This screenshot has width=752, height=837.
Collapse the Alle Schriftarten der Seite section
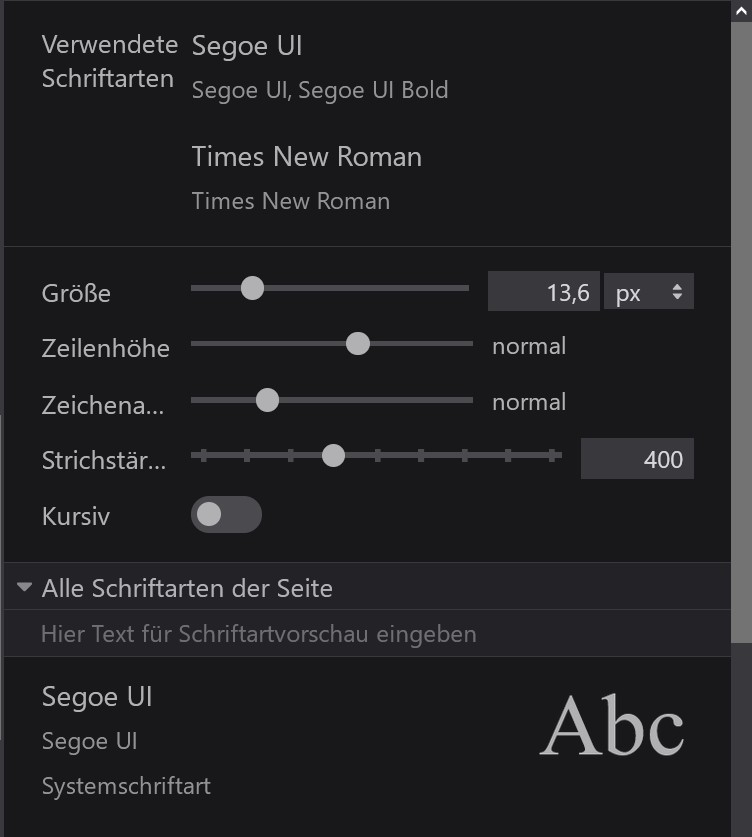(25, 588)
